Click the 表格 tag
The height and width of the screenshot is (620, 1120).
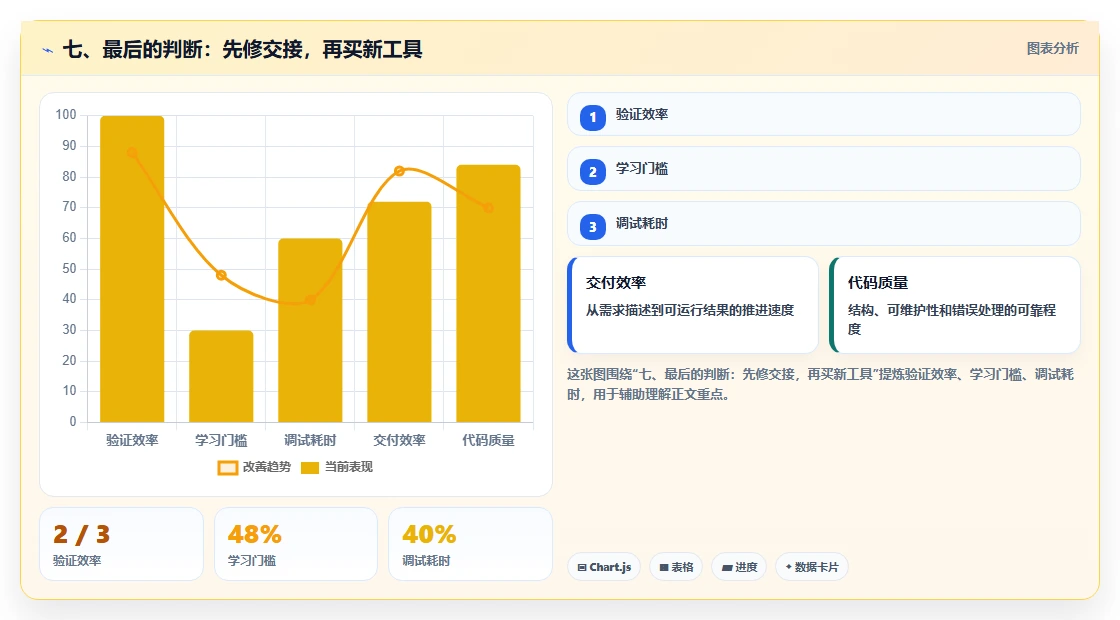pos(676,567)
